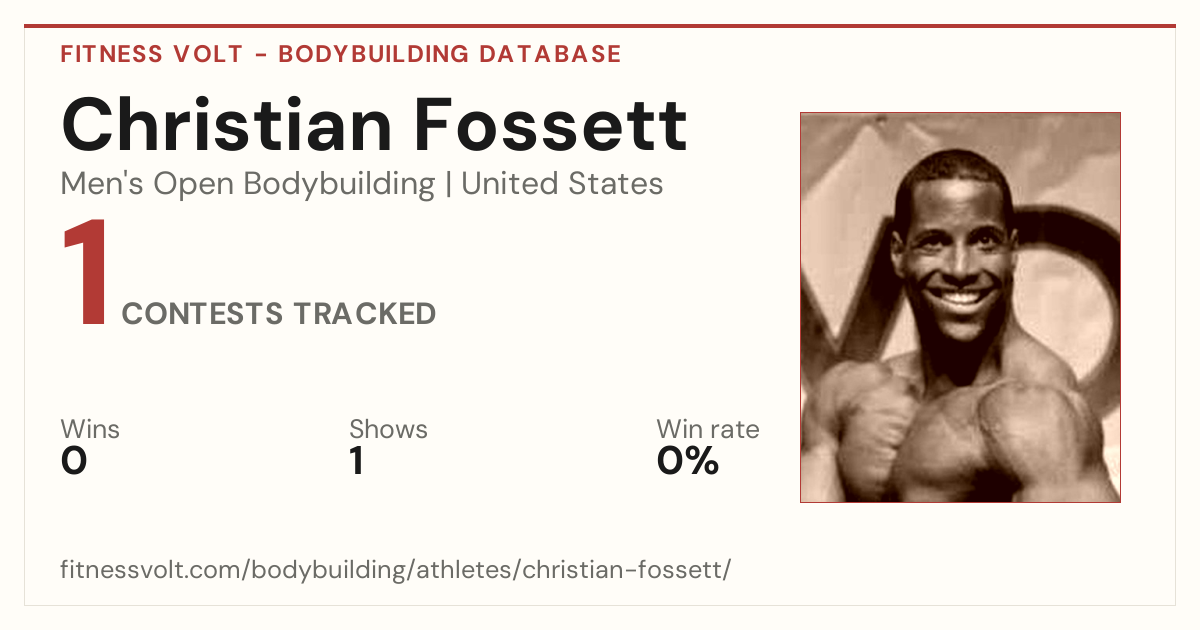This screenshot has width=1200, height=630.
Task: Click the Shows stat label
Action: pyautogui.click(x=388, y=429)
